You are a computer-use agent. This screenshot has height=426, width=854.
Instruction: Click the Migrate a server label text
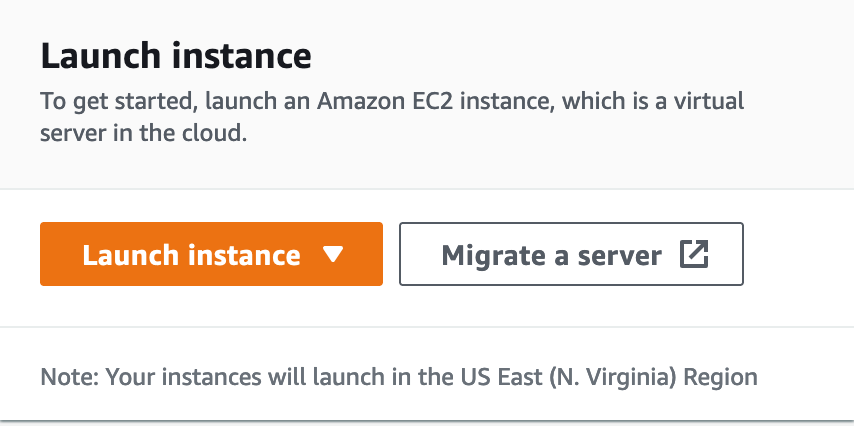click(x=551, y=255)
